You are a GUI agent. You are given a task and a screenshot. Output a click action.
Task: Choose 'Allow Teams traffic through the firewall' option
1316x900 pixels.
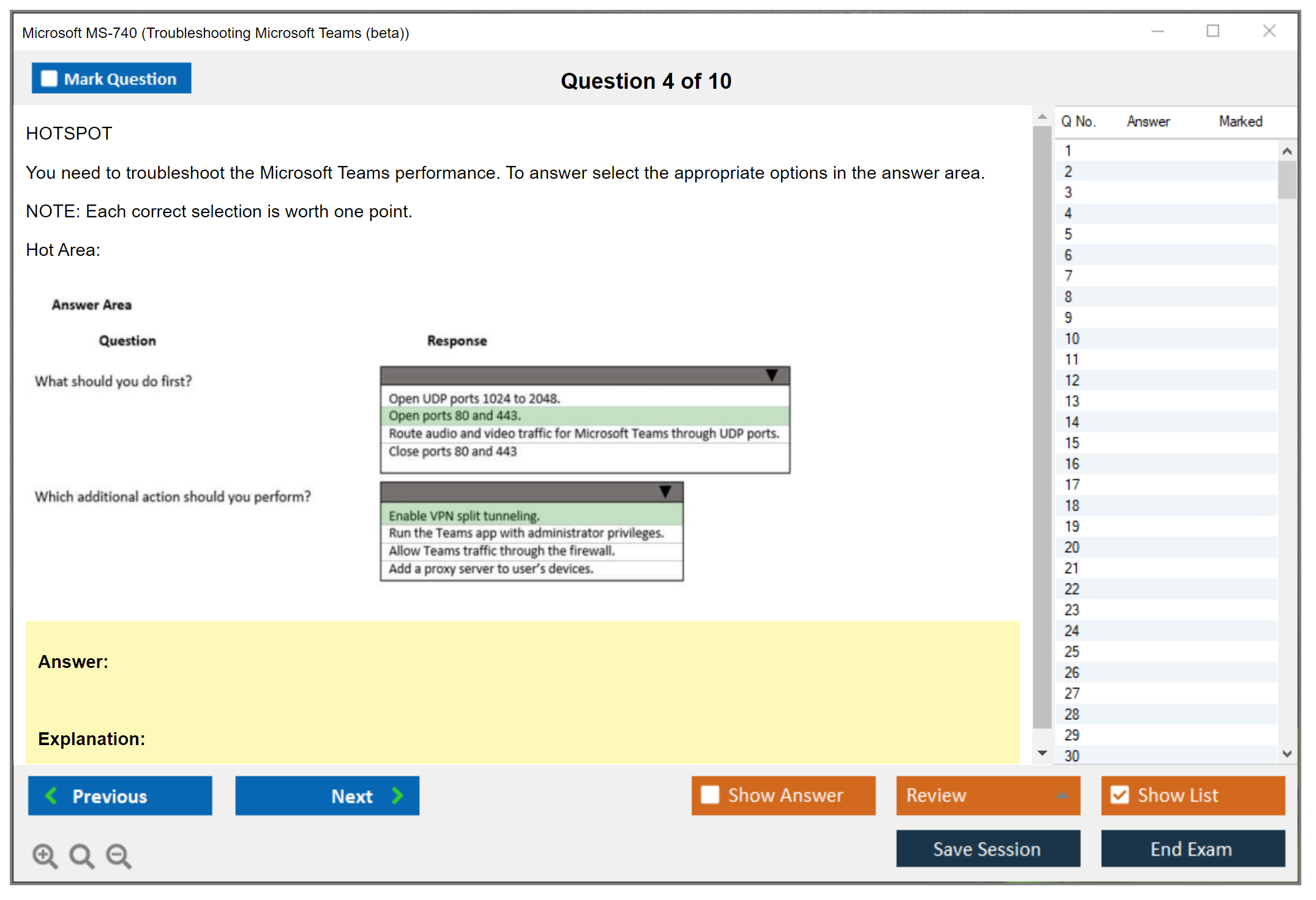click(x=501, y=550)
